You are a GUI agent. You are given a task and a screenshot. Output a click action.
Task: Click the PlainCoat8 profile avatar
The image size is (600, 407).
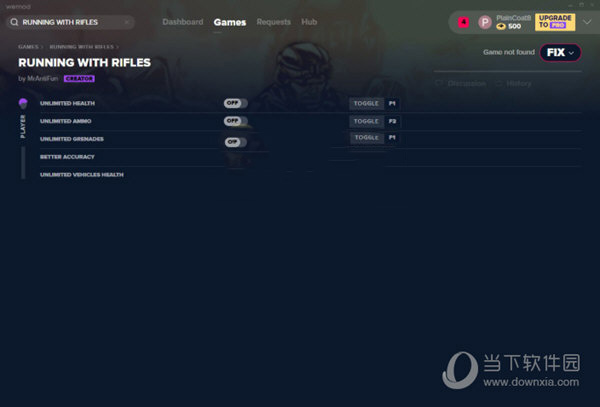pos(485,22)
